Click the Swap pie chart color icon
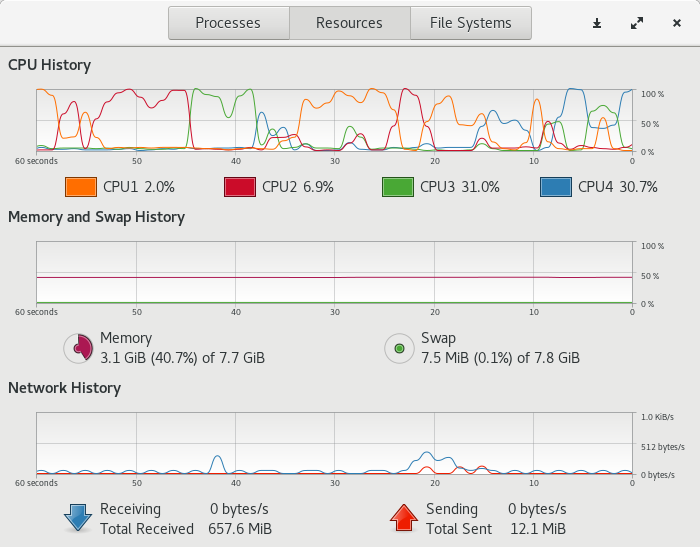The width and height of the screenshot is (700, 547). coord(399,348)
